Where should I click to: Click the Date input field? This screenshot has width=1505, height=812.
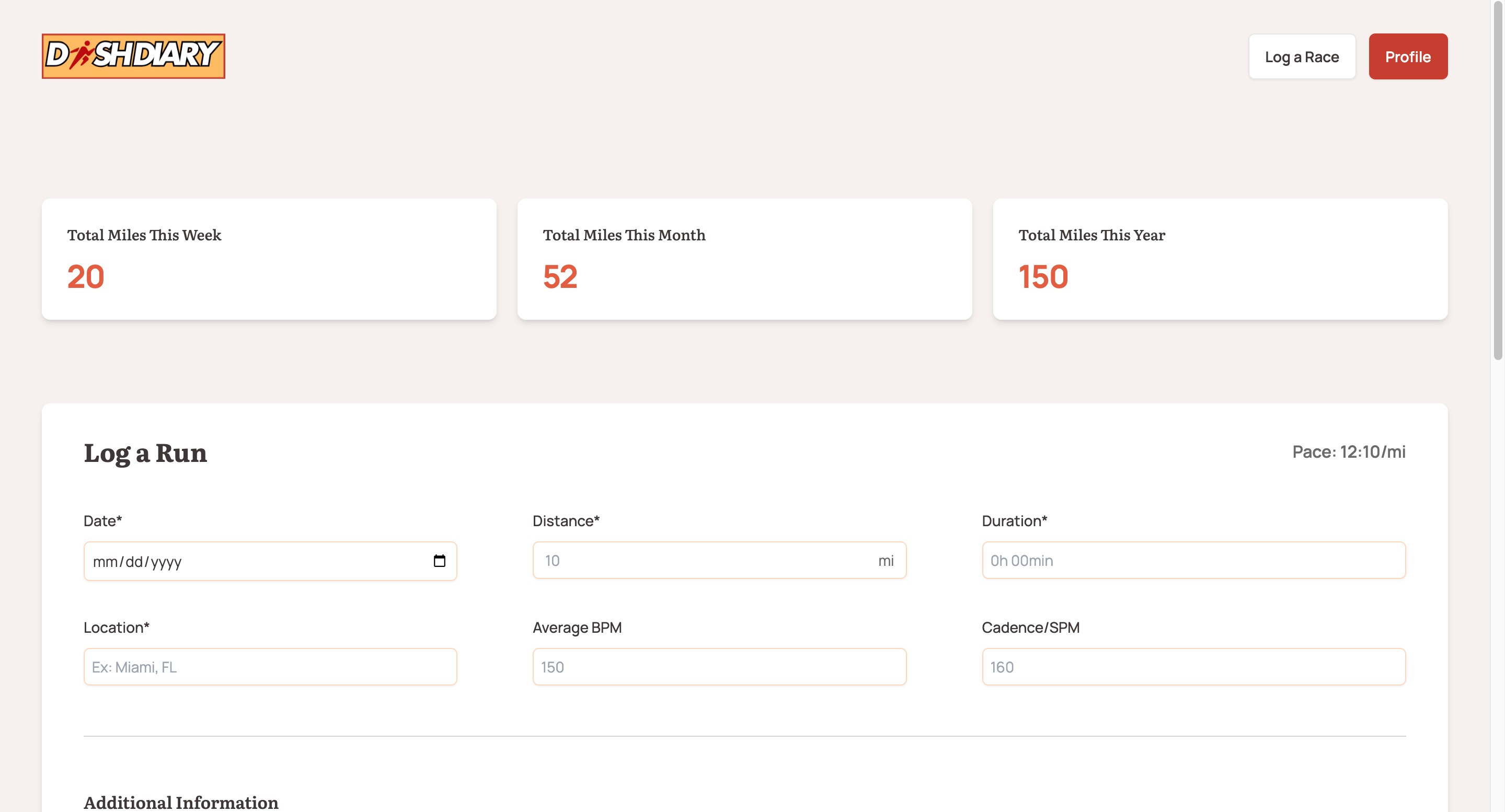click(234, 561)
